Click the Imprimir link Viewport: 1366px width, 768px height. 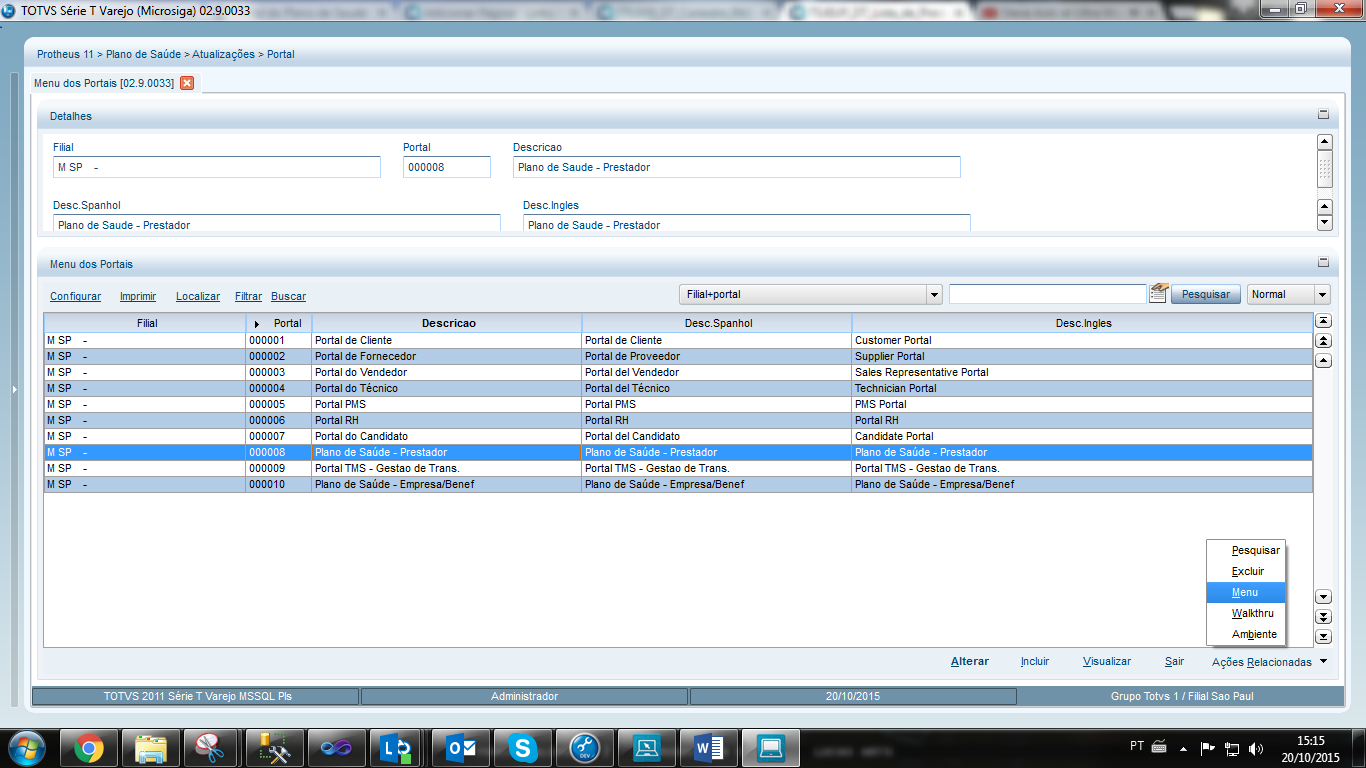coord(138,297)
